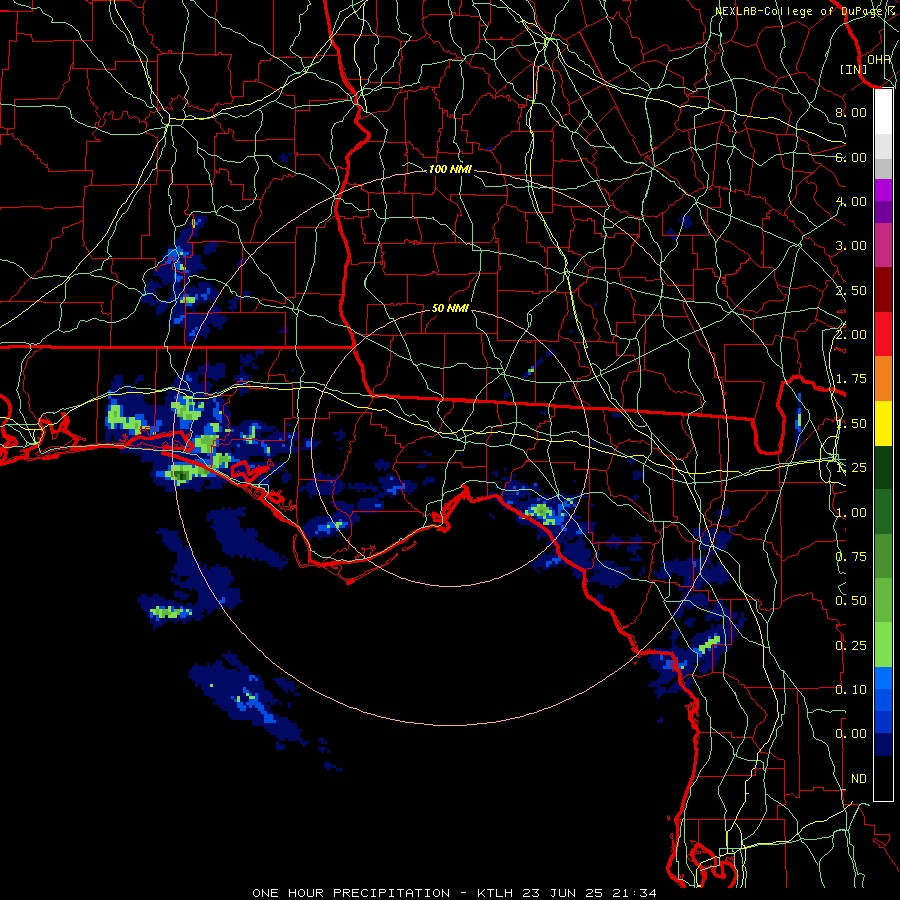
Task: Click the 6.00 legend value
Action: tap(851, 157)
